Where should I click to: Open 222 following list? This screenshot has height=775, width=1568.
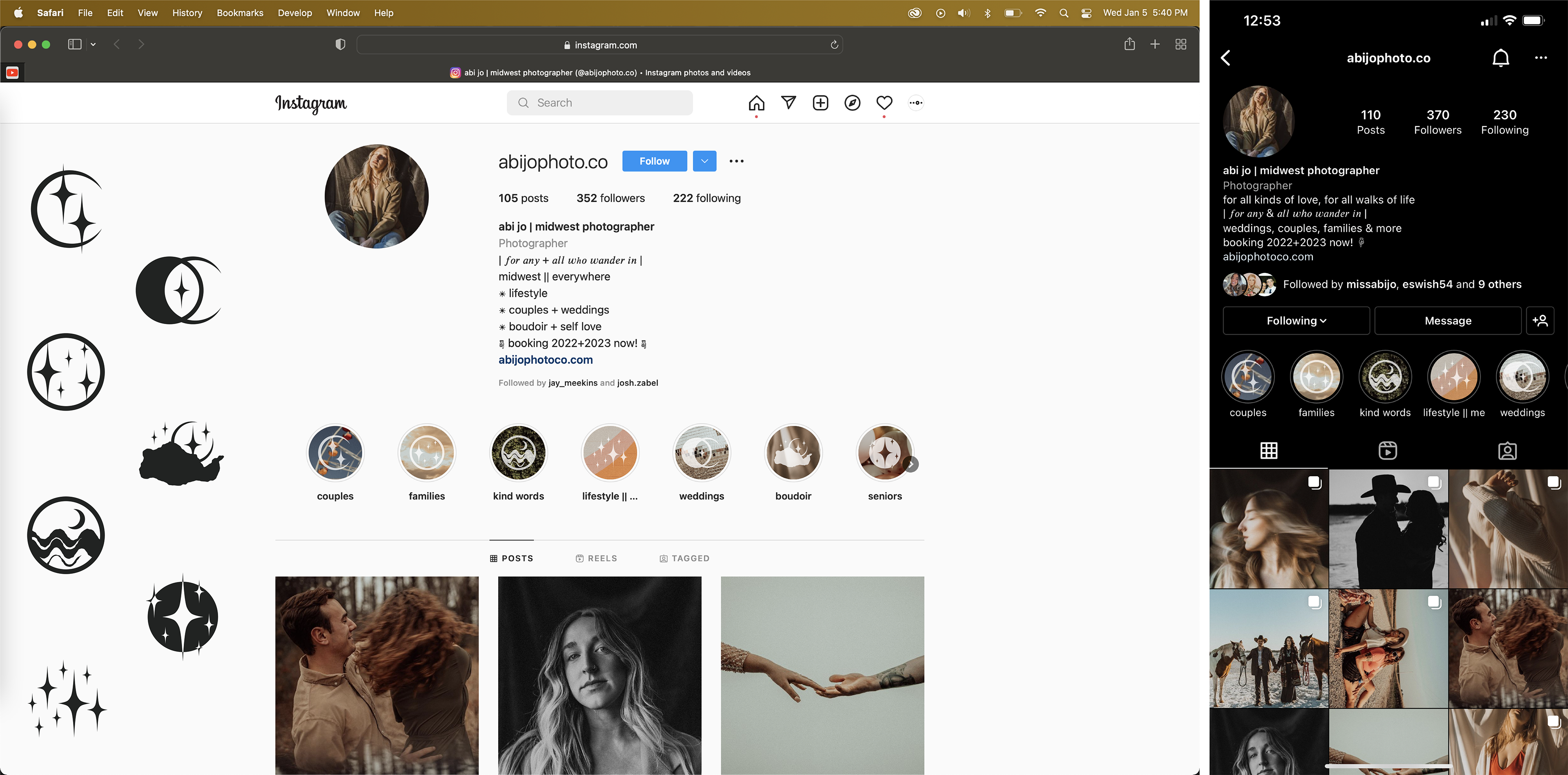(x=707, y=198)
